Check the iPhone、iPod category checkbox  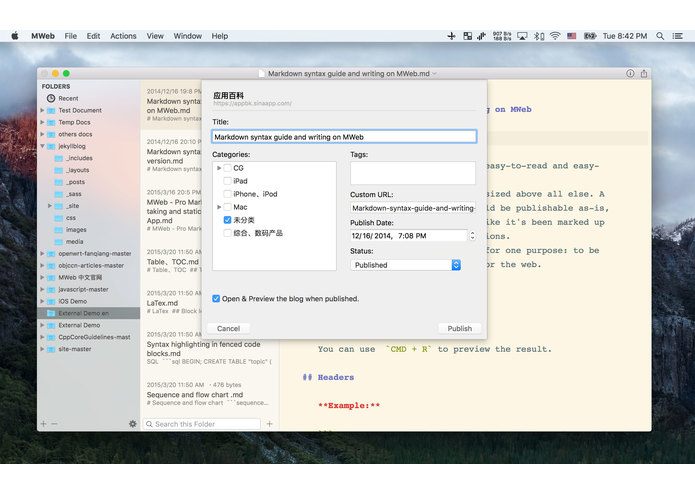[227, 194]
